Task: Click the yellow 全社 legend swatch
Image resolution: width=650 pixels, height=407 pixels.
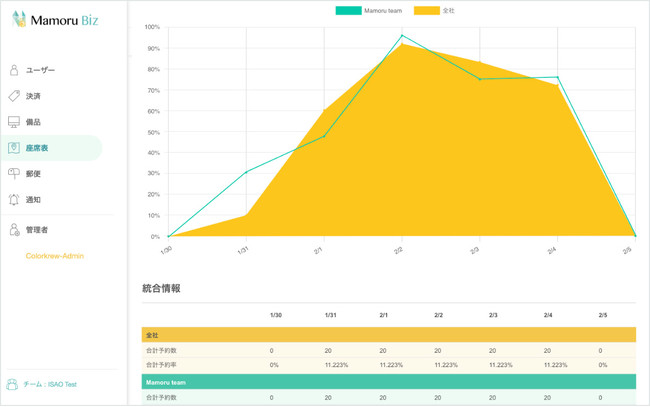Action: tap(427, 11)
